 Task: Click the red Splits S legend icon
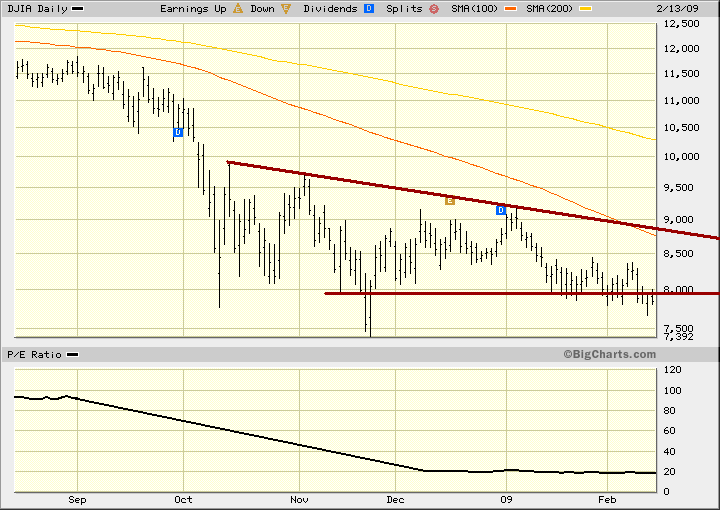coord(434,8)
